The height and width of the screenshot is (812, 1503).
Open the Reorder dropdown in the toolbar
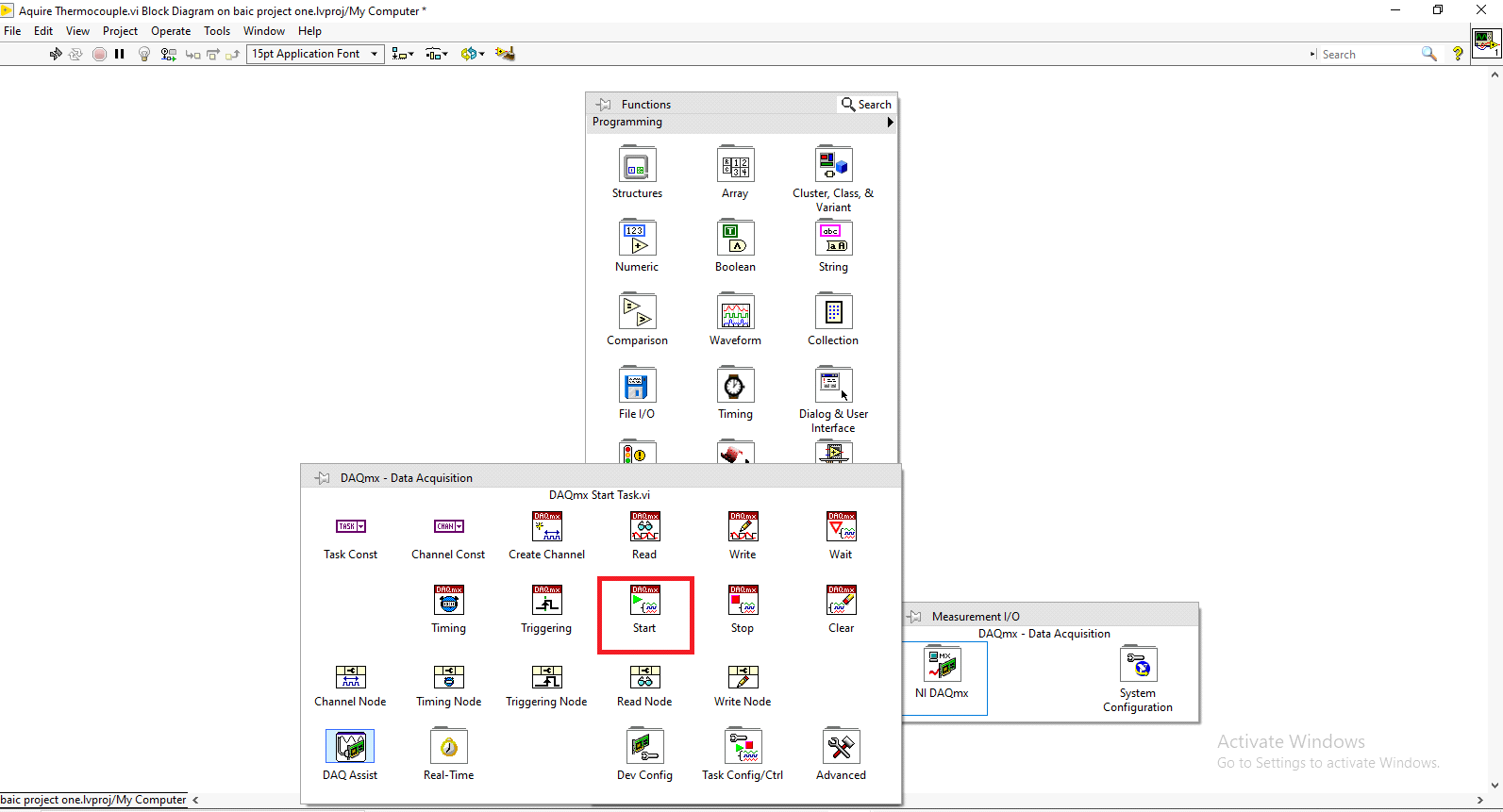(473, 54)
